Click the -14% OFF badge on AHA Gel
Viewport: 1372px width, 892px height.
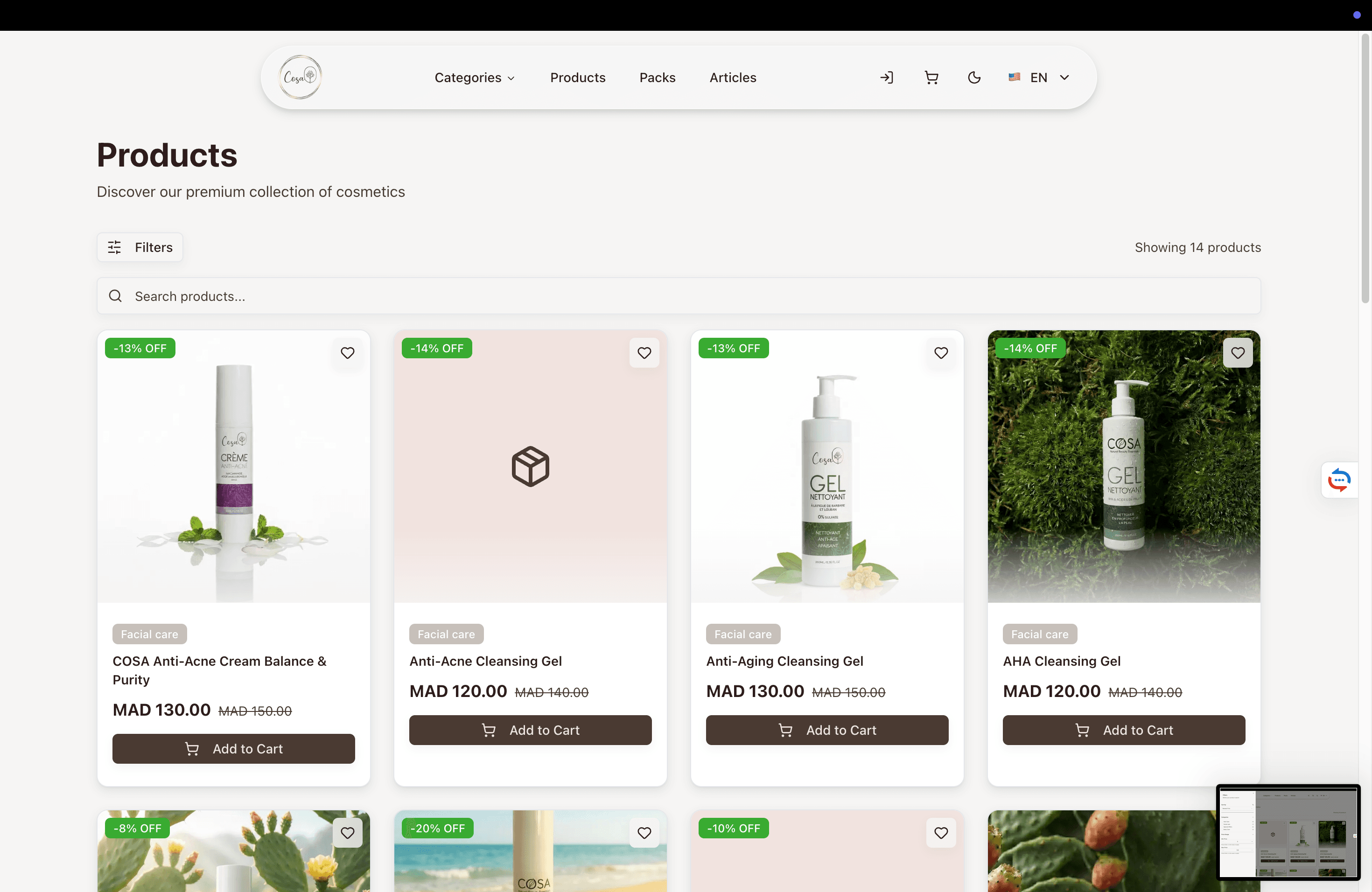click(1031, 348)
